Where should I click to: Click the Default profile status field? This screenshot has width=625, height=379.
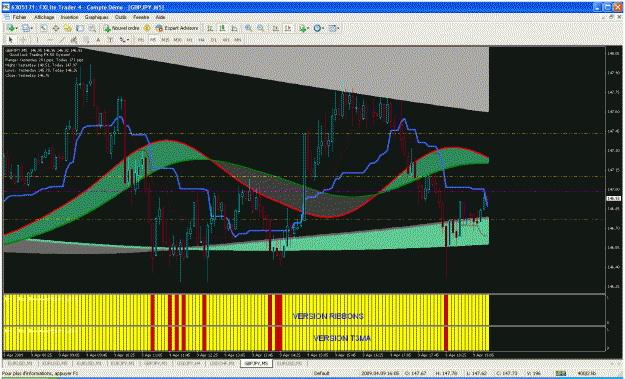pyautogui.click(x=321, y=373)
